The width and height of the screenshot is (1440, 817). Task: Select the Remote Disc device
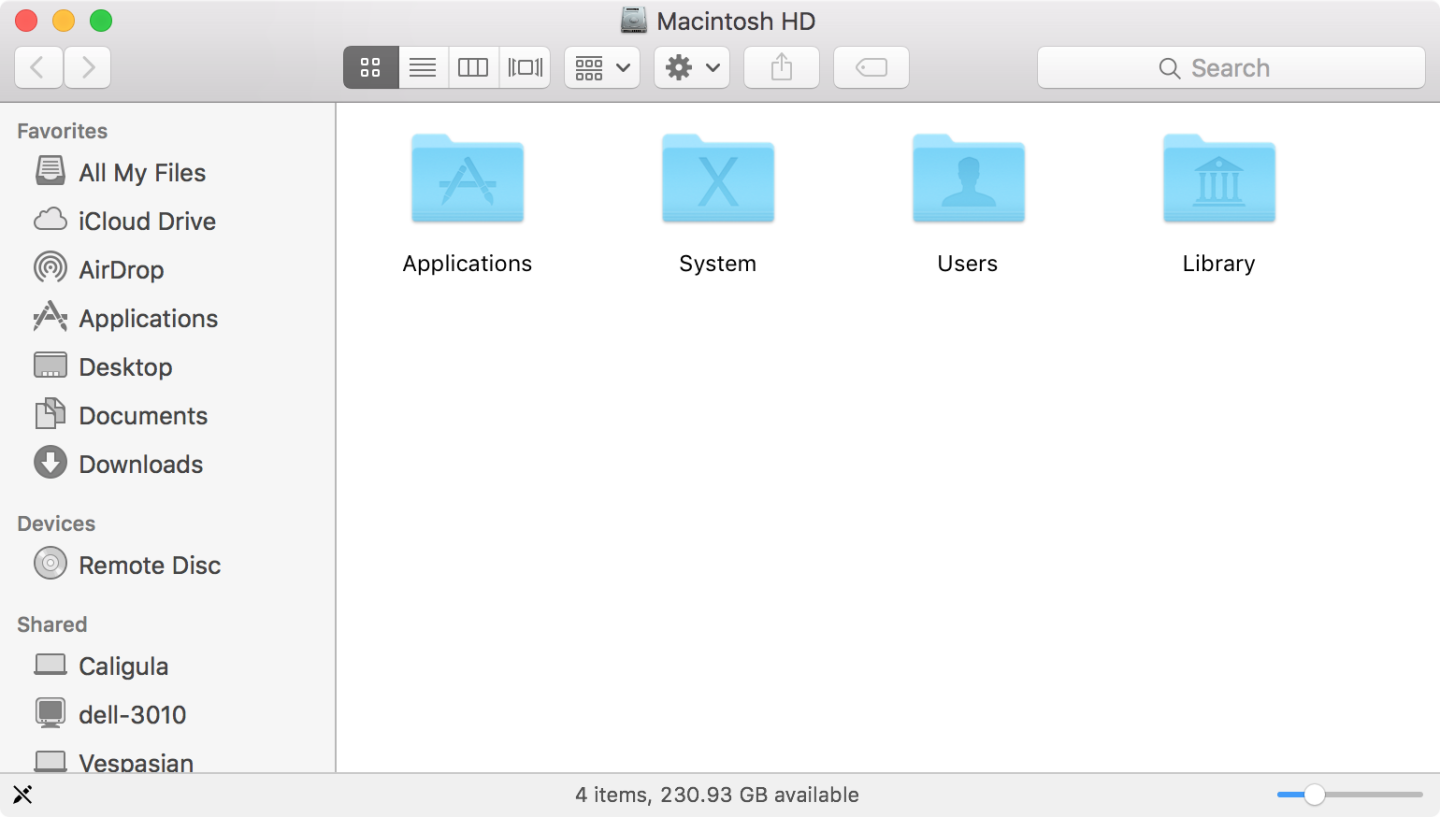point(149,564)
